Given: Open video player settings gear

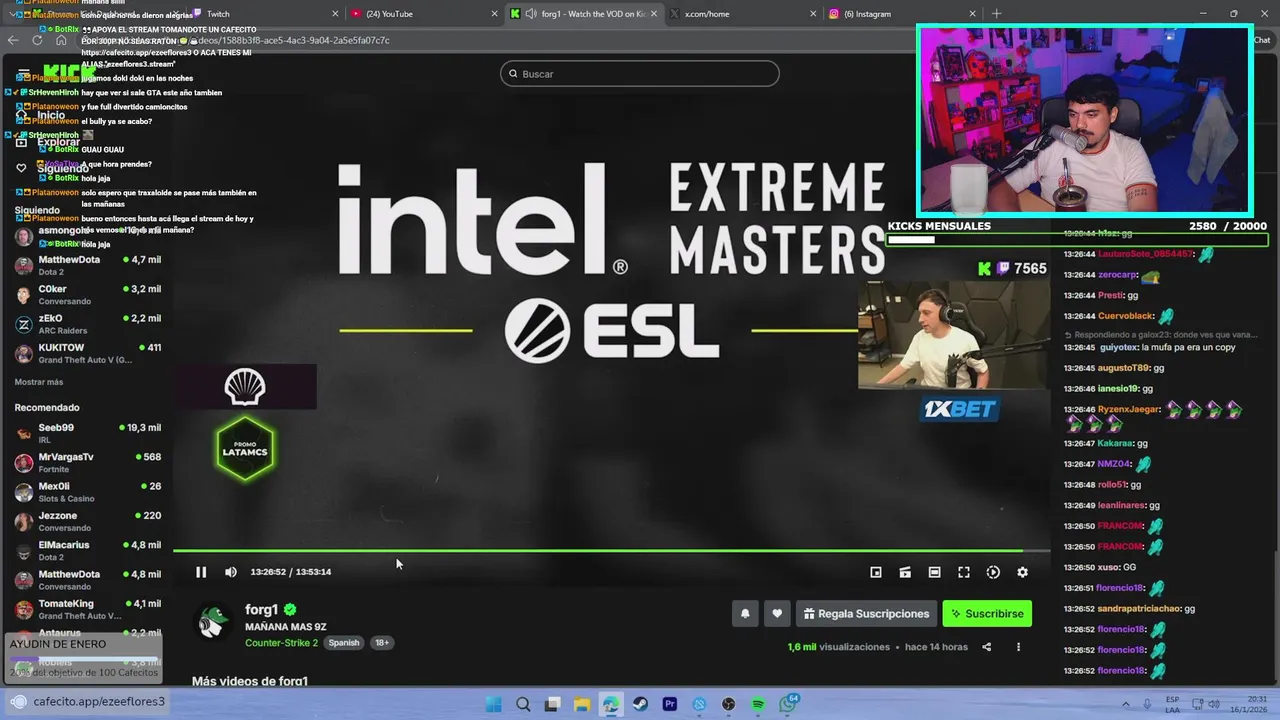Looking at the screenshot, I should click(x=1022, y=572).
